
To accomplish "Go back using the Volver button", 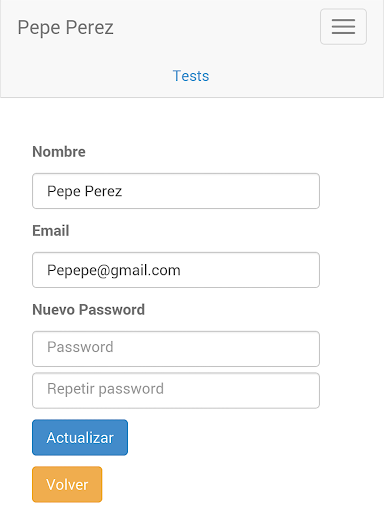I will pos(67,484).
